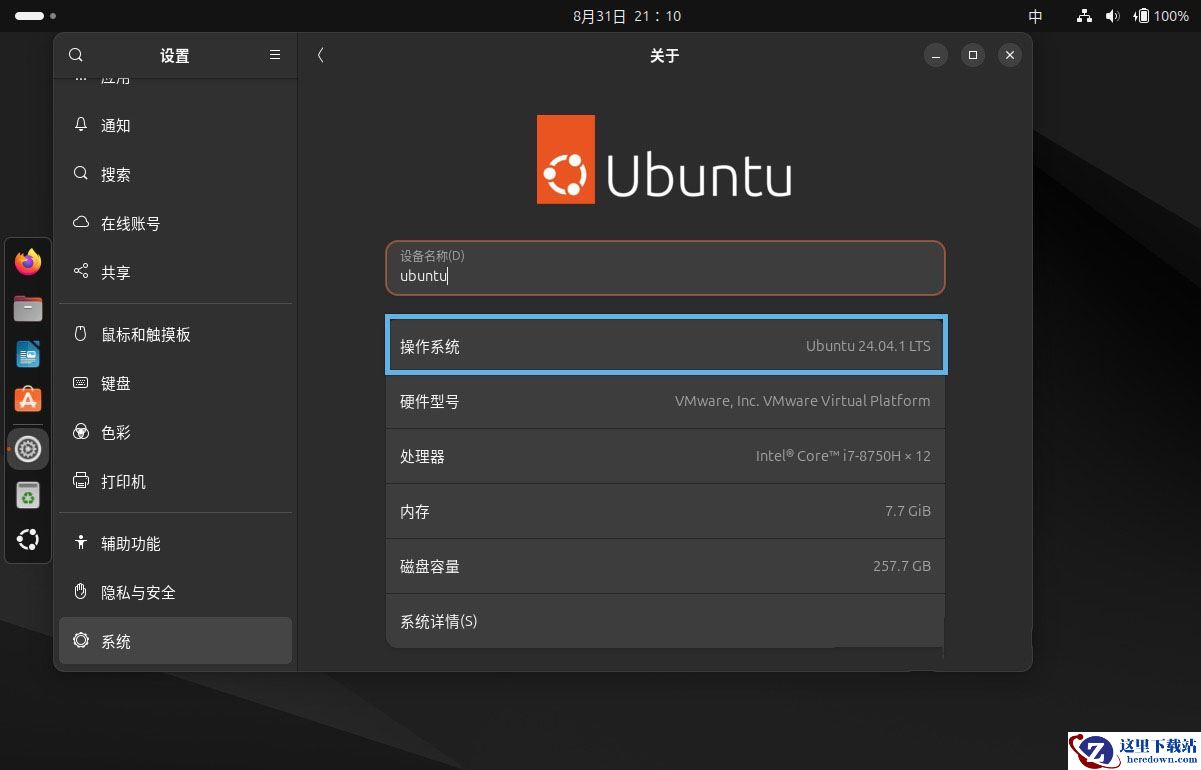Click the value Ubuntu 24.04.1 LTS
This screenshot has width=1201, height=770.
(x=868, y=346)
